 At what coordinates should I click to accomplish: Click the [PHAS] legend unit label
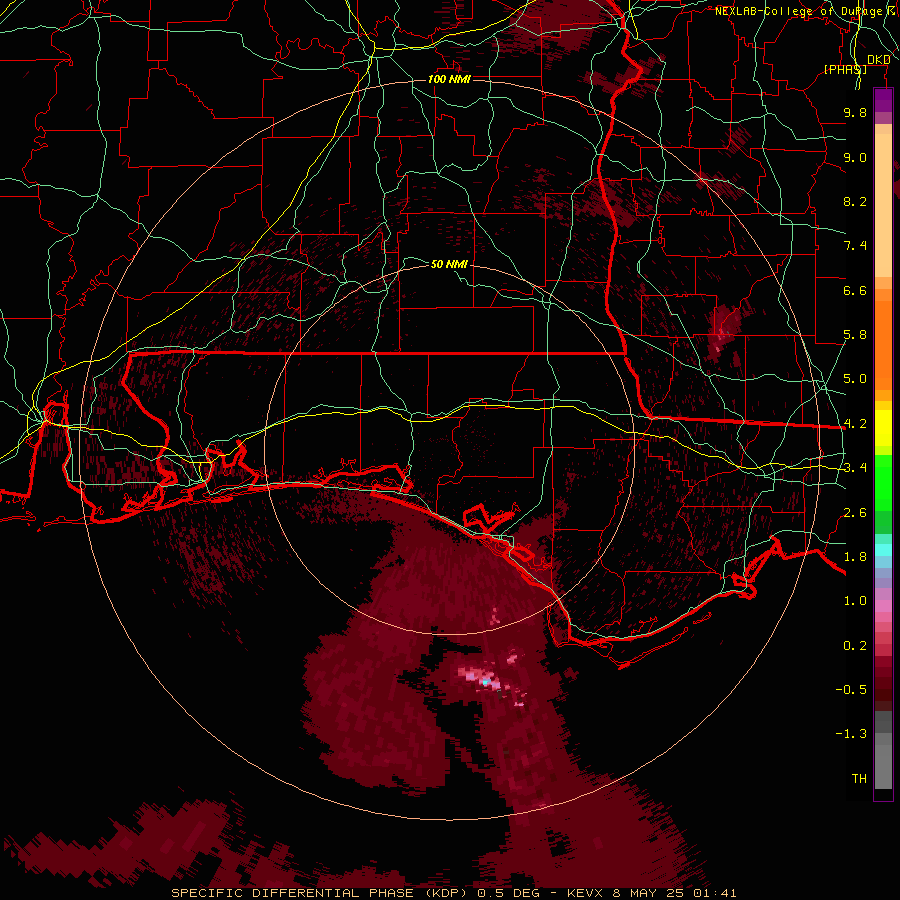[x=845, y=69]
